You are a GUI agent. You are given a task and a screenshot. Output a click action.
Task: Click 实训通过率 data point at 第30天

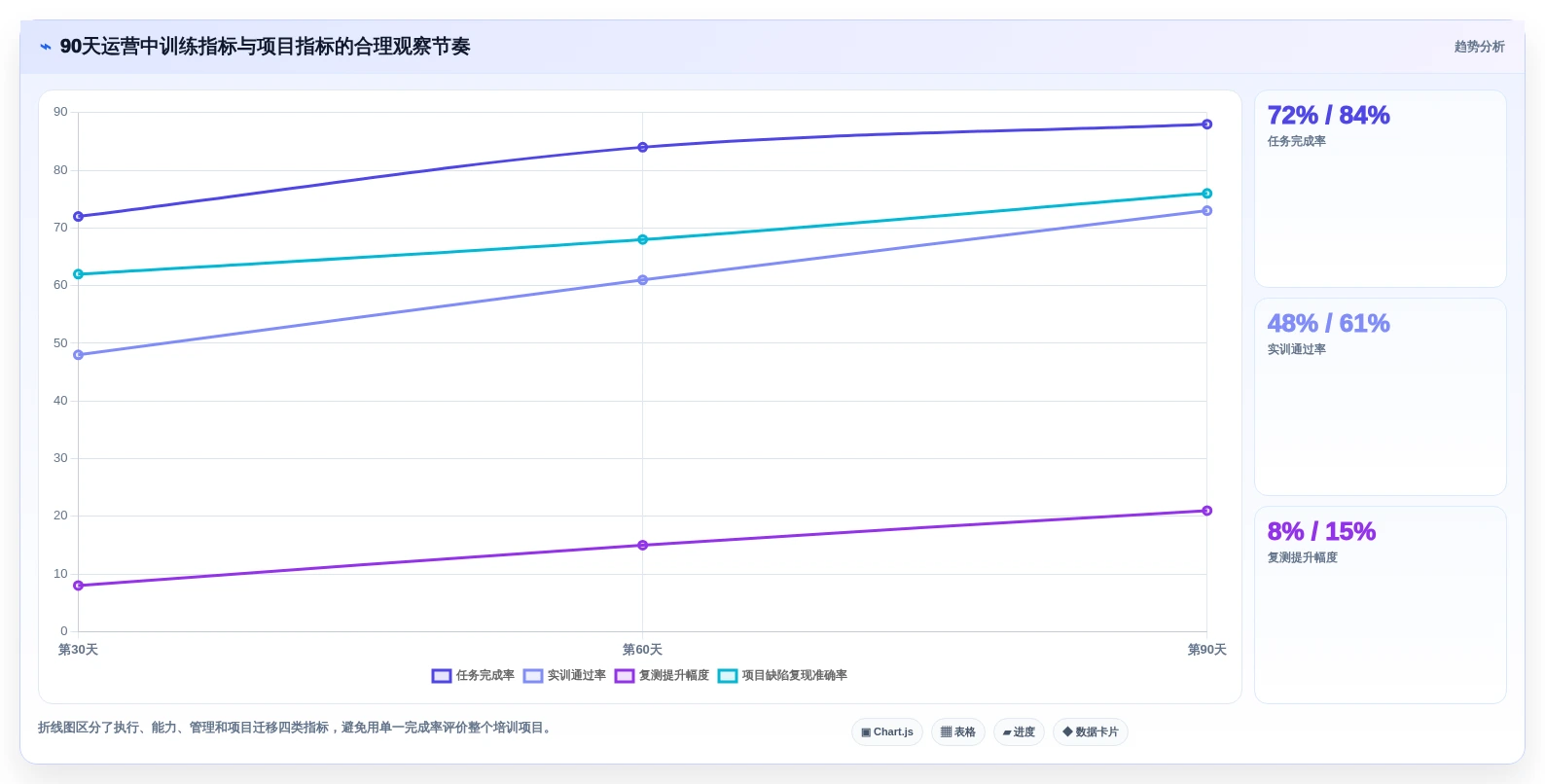78,355
